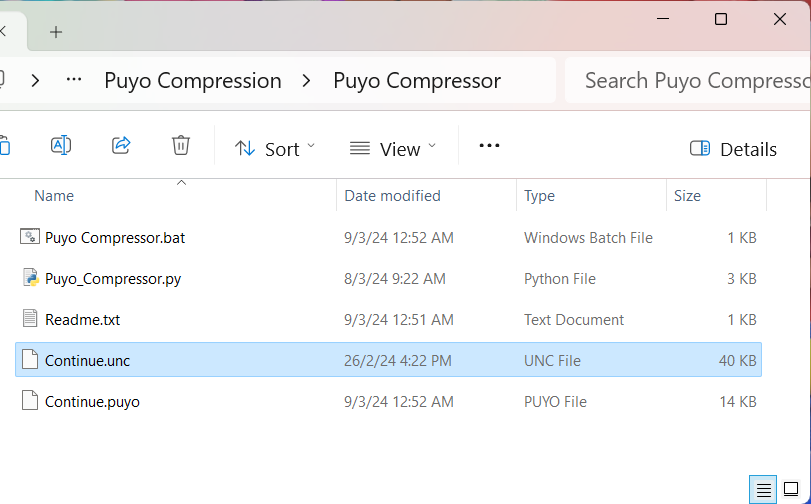Open the Sort dropdown menu

[x=275, y=149]
